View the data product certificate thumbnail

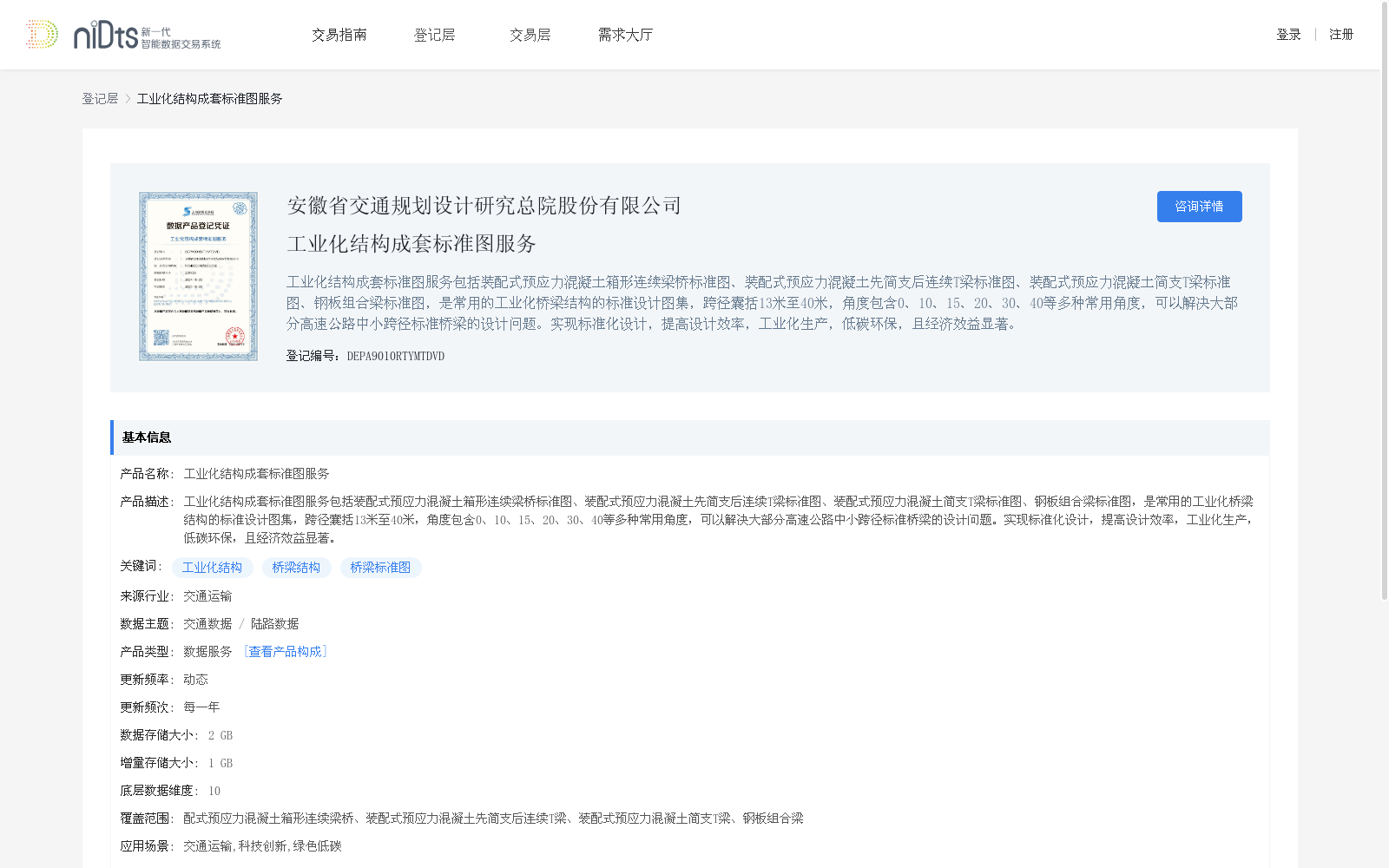[x=198, y=276]
